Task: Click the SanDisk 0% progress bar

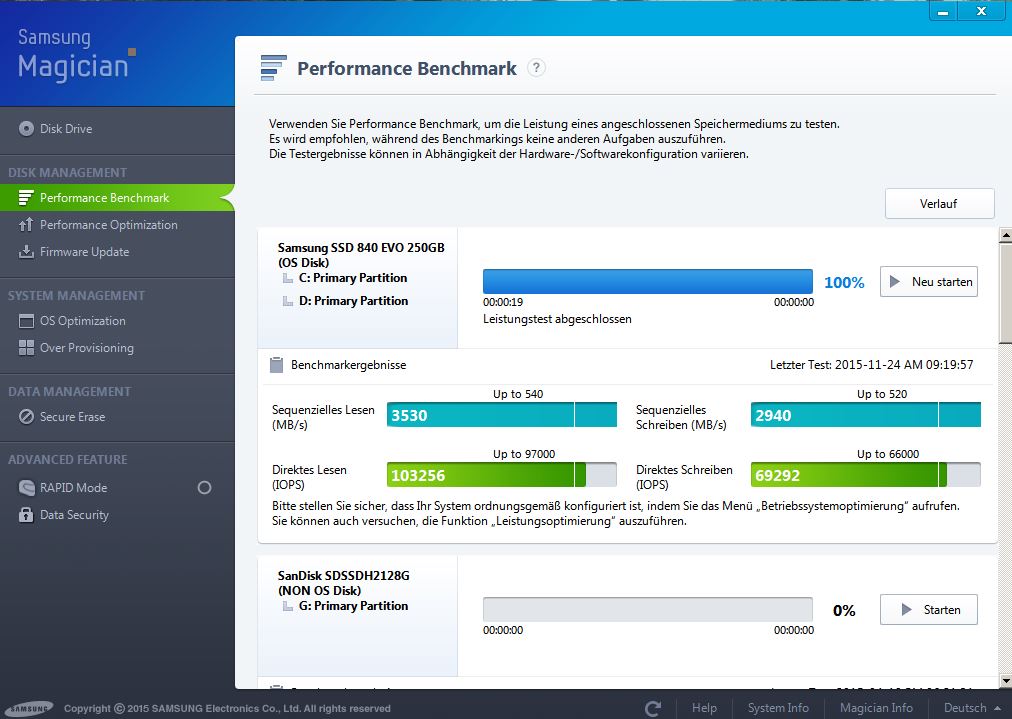Action: (648, 610)
